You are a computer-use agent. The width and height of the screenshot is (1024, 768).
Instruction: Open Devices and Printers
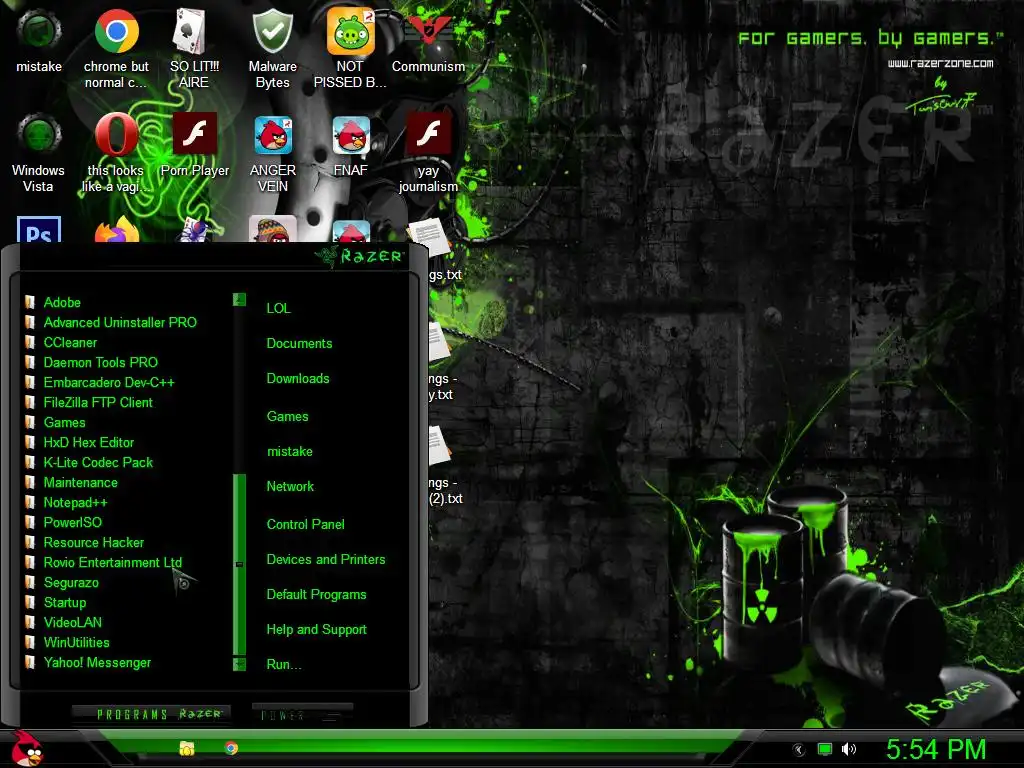pos(326,560)
